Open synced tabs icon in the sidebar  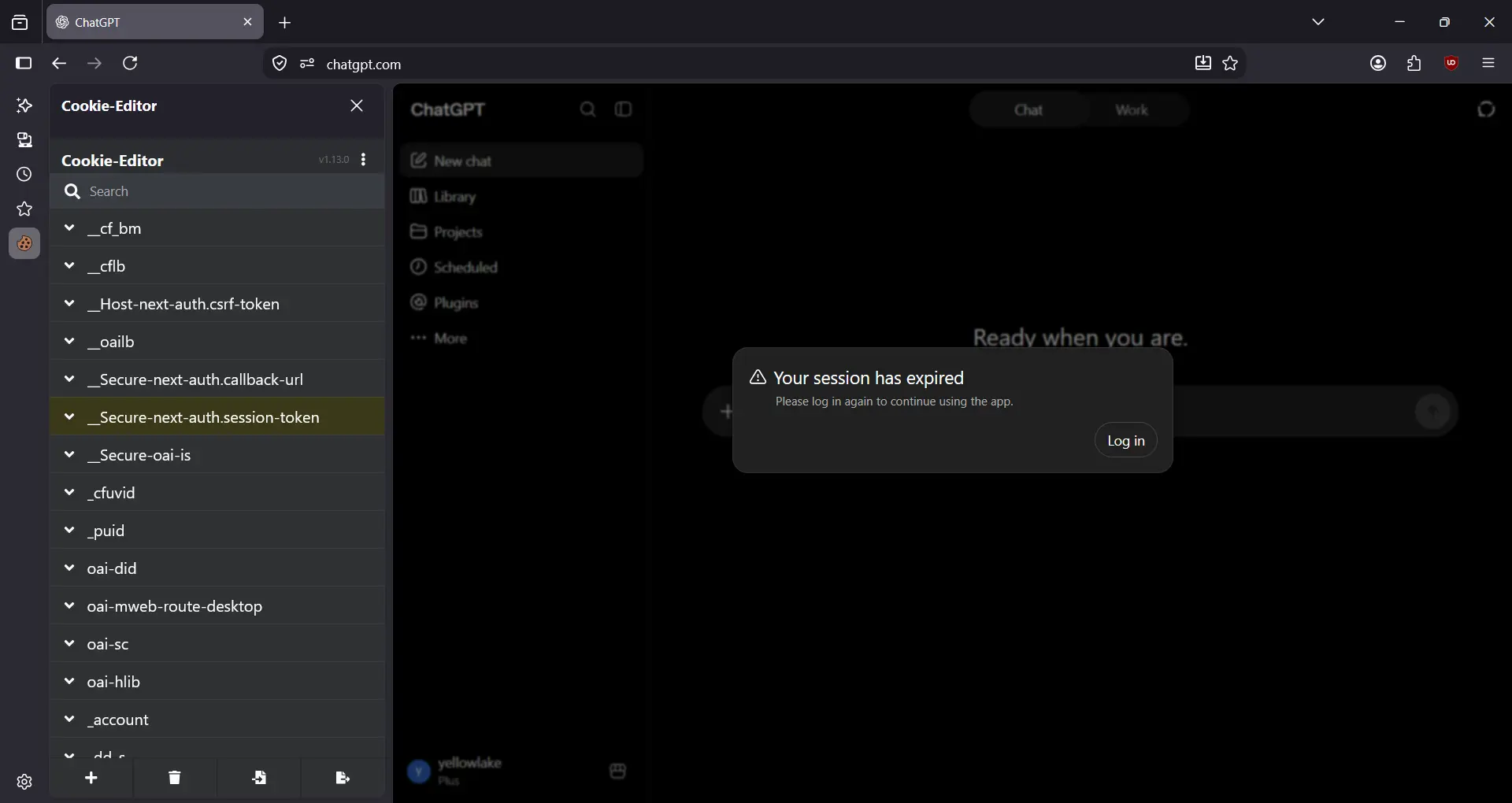click(x=24, y=140)
